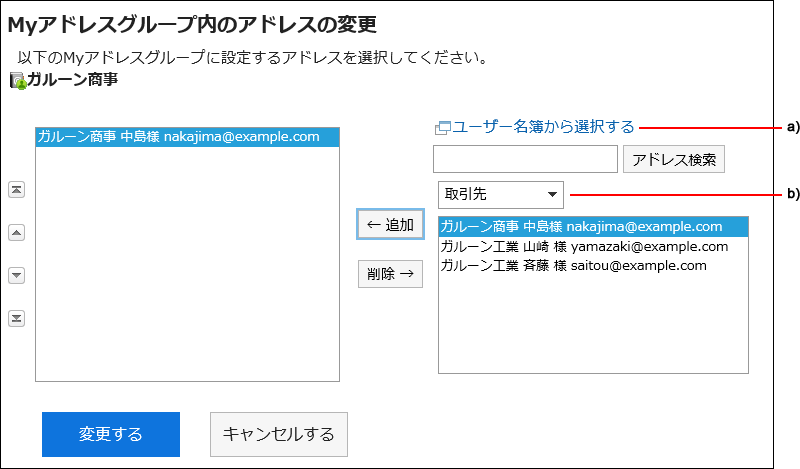Expand the 取引先 address book dropdown
The width and height of the screenshot is (800, 469).
(x=500, y=194)
